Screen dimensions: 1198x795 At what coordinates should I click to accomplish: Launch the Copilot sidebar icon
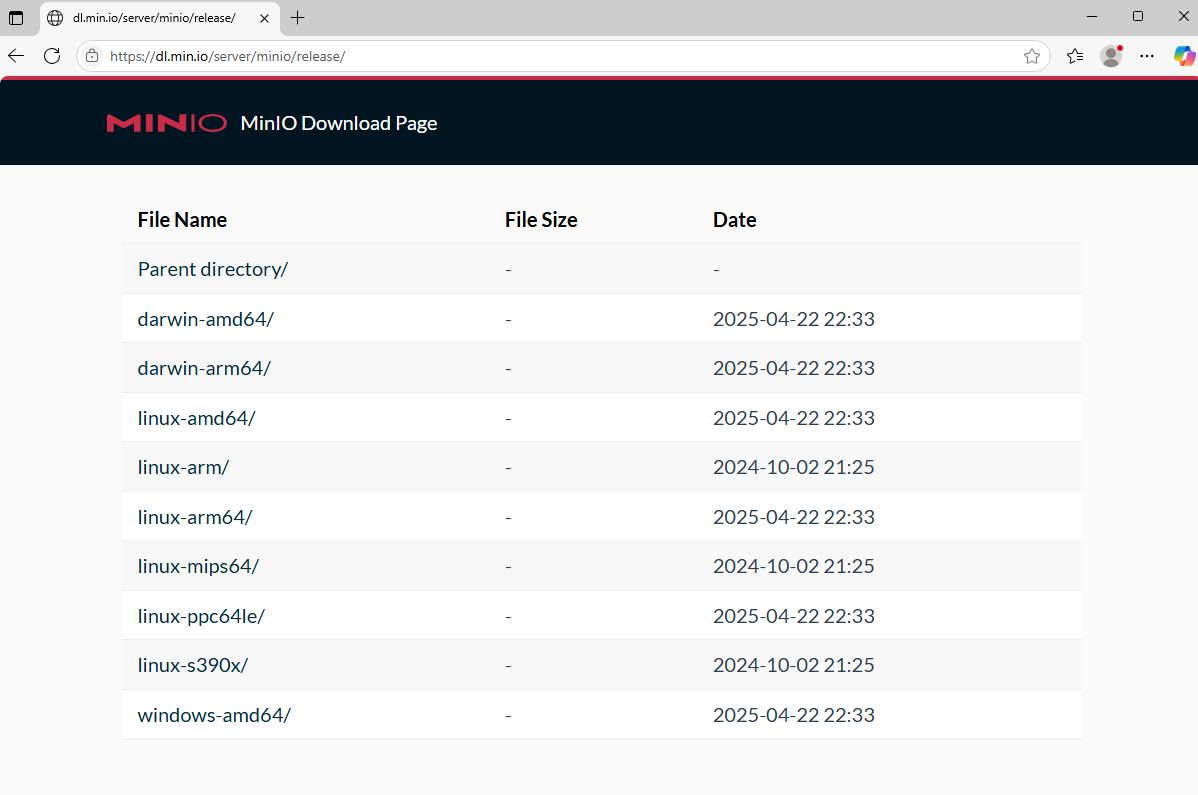pos(1183,56)
